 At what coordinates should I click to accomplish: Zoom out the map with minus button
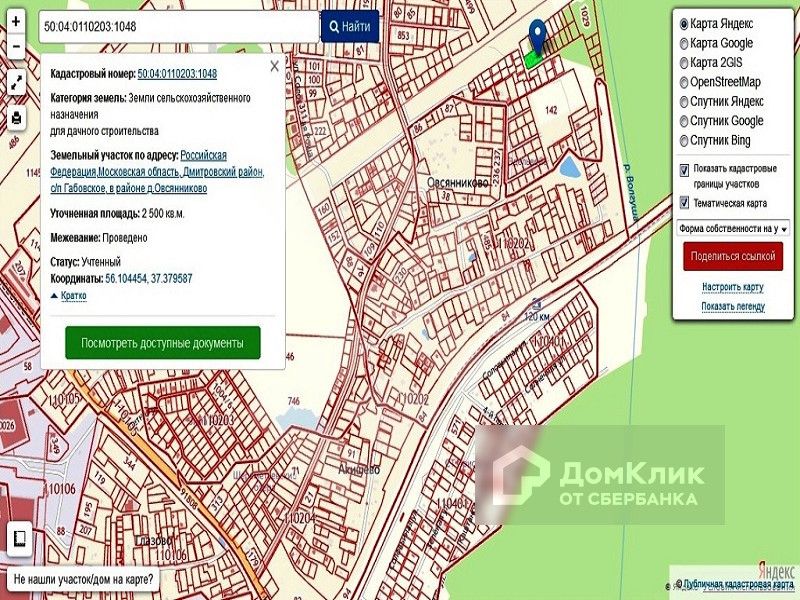(x=16, y=46)
